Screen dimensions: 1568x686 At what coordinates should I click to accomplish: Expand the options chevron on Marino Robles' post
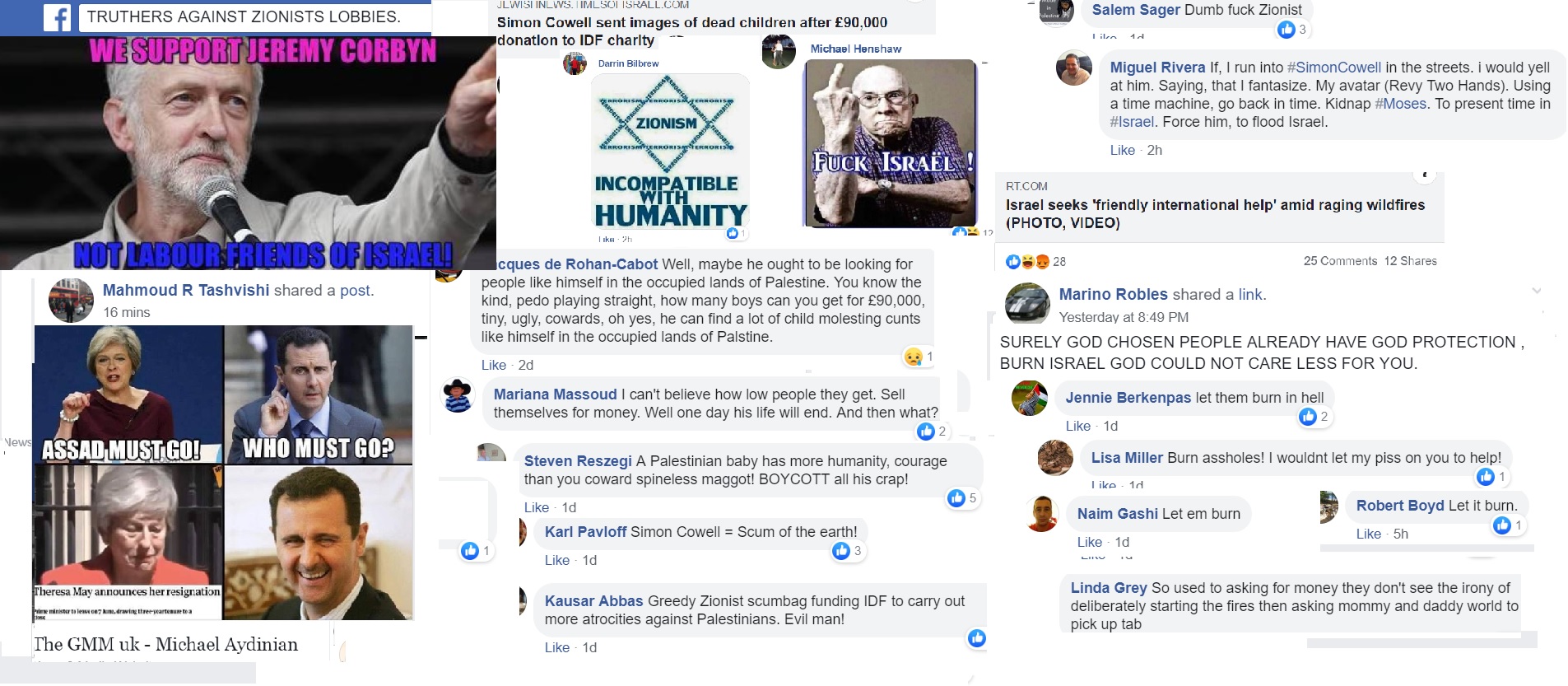click(x=1536, y=291)
